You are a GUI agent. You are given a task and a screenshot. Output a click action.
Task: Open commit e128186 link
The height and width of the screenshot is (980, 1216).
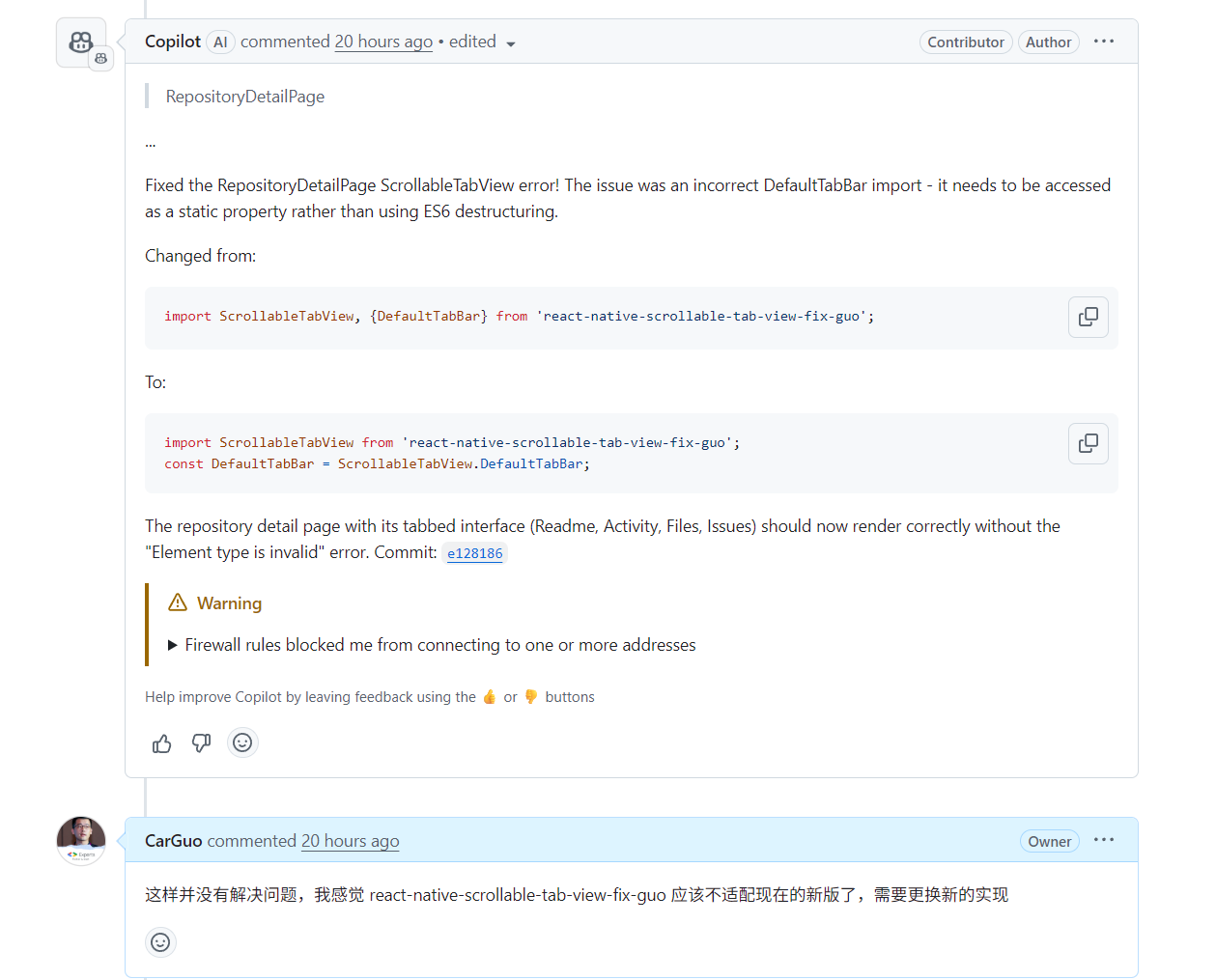point(475,553)
